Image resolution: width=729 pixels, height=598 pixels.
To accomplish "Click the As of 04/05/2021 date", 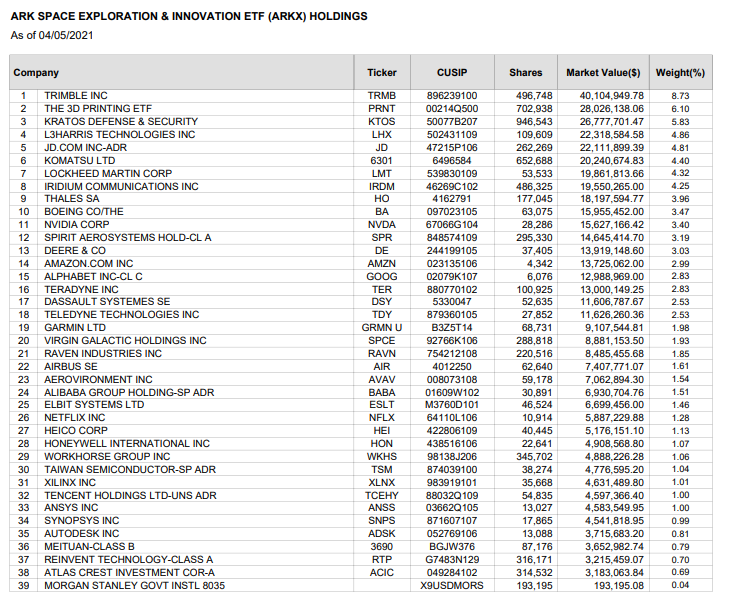I will [x=52, y=36].
